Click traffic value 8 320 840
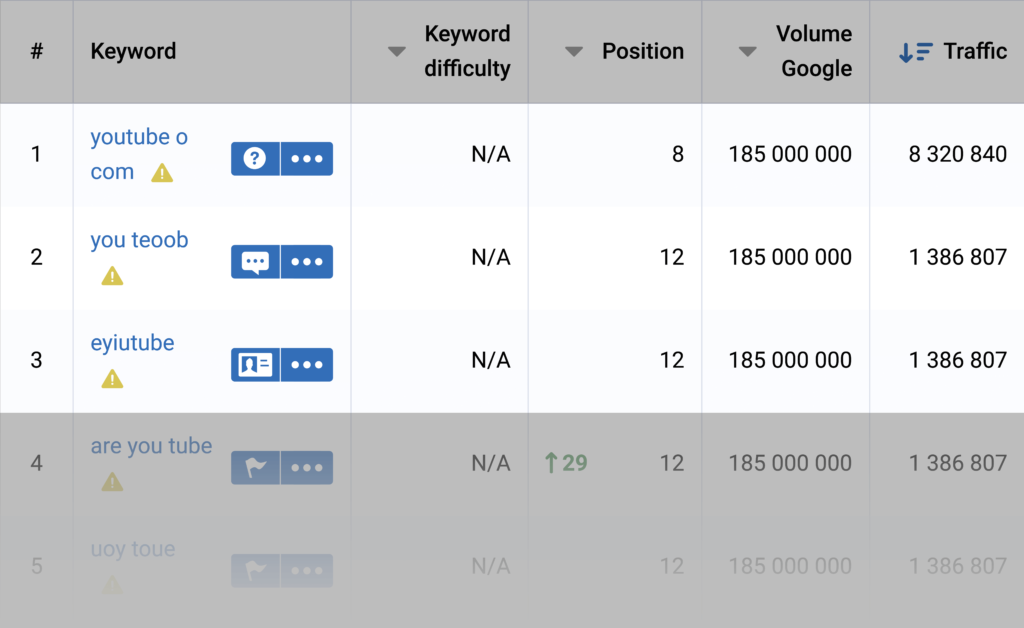 957,154
